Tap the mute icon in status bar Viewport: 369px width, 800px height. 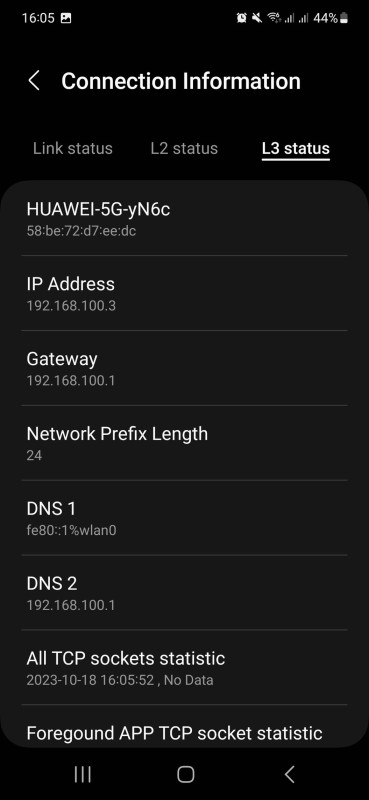point(257,18)
